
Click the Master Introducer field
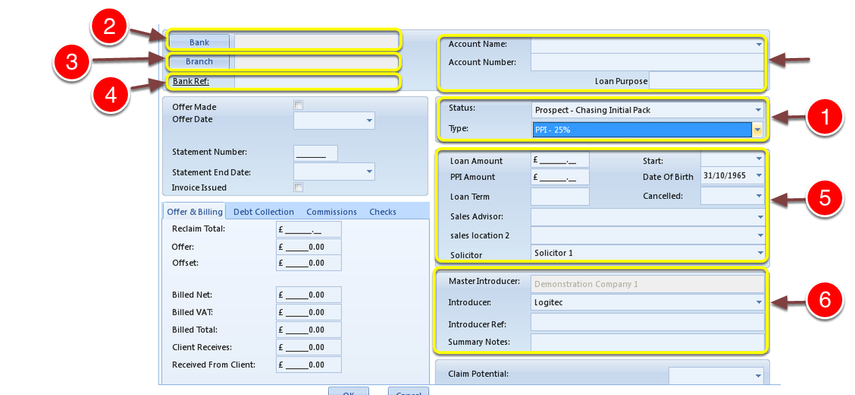click(x=647, y=284)
